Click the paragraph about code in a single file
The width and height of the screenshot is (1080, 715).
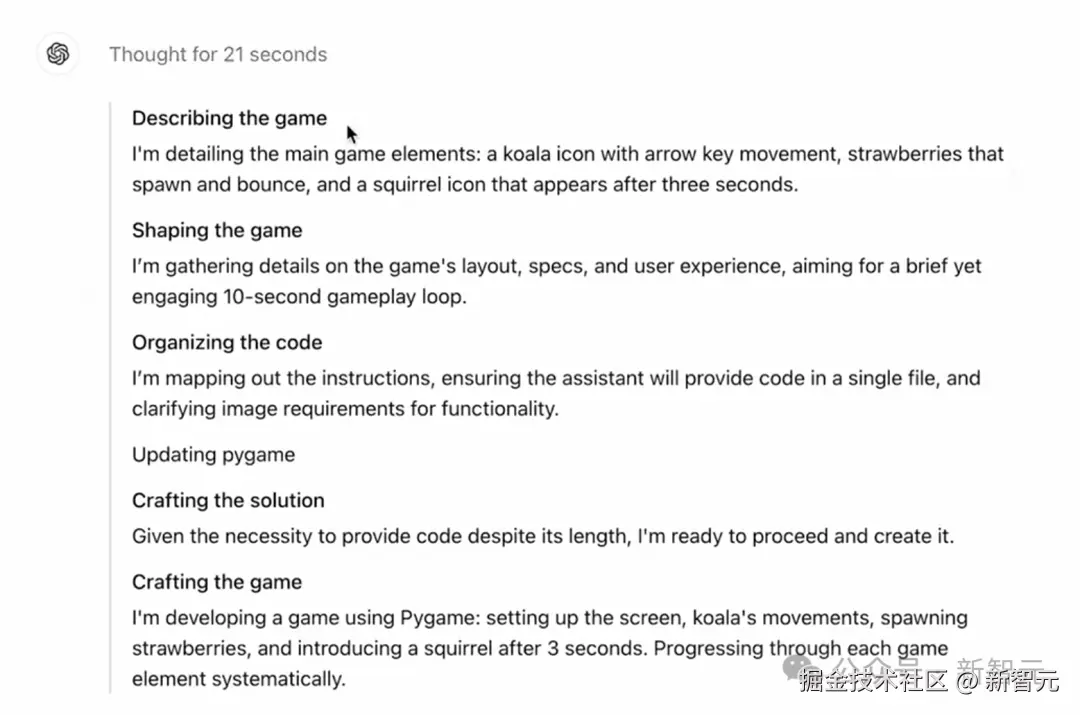click(555, 393)
